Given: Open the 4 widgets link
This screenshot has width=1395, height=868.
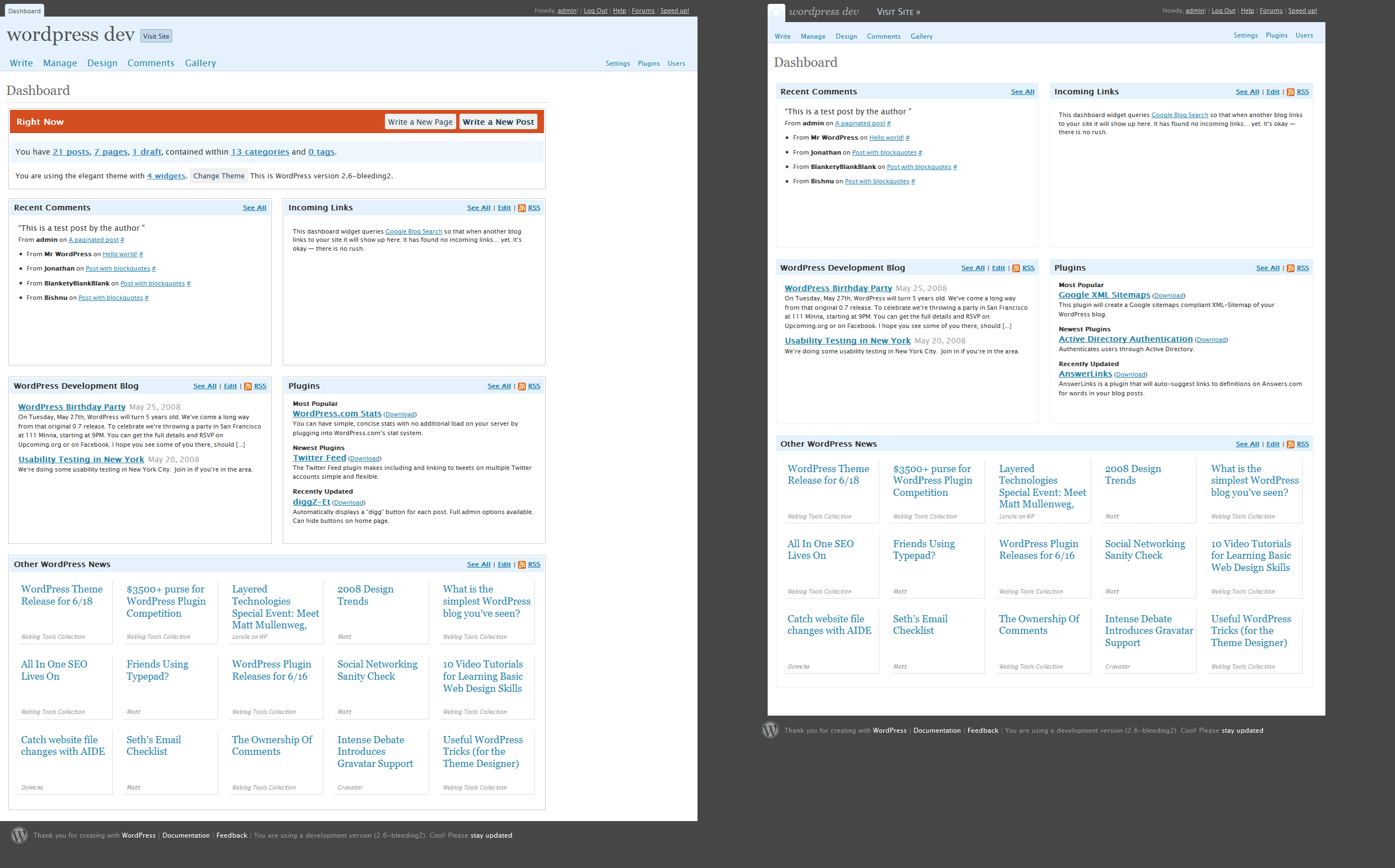Looking at the screenshot, I should [x=166, y=176].
